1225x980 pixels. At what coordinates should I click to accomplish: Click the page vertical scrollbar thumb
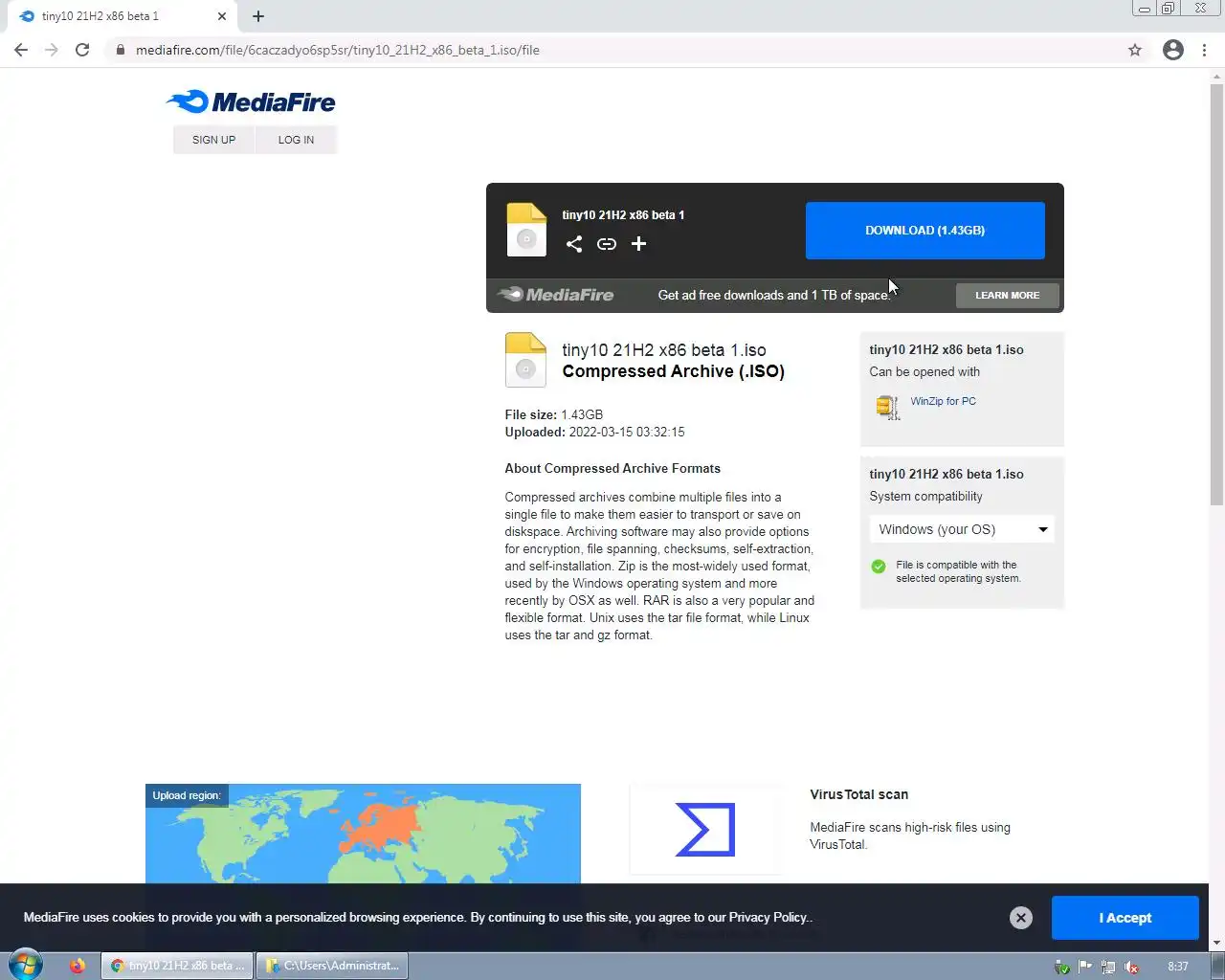pos(1216,295)
